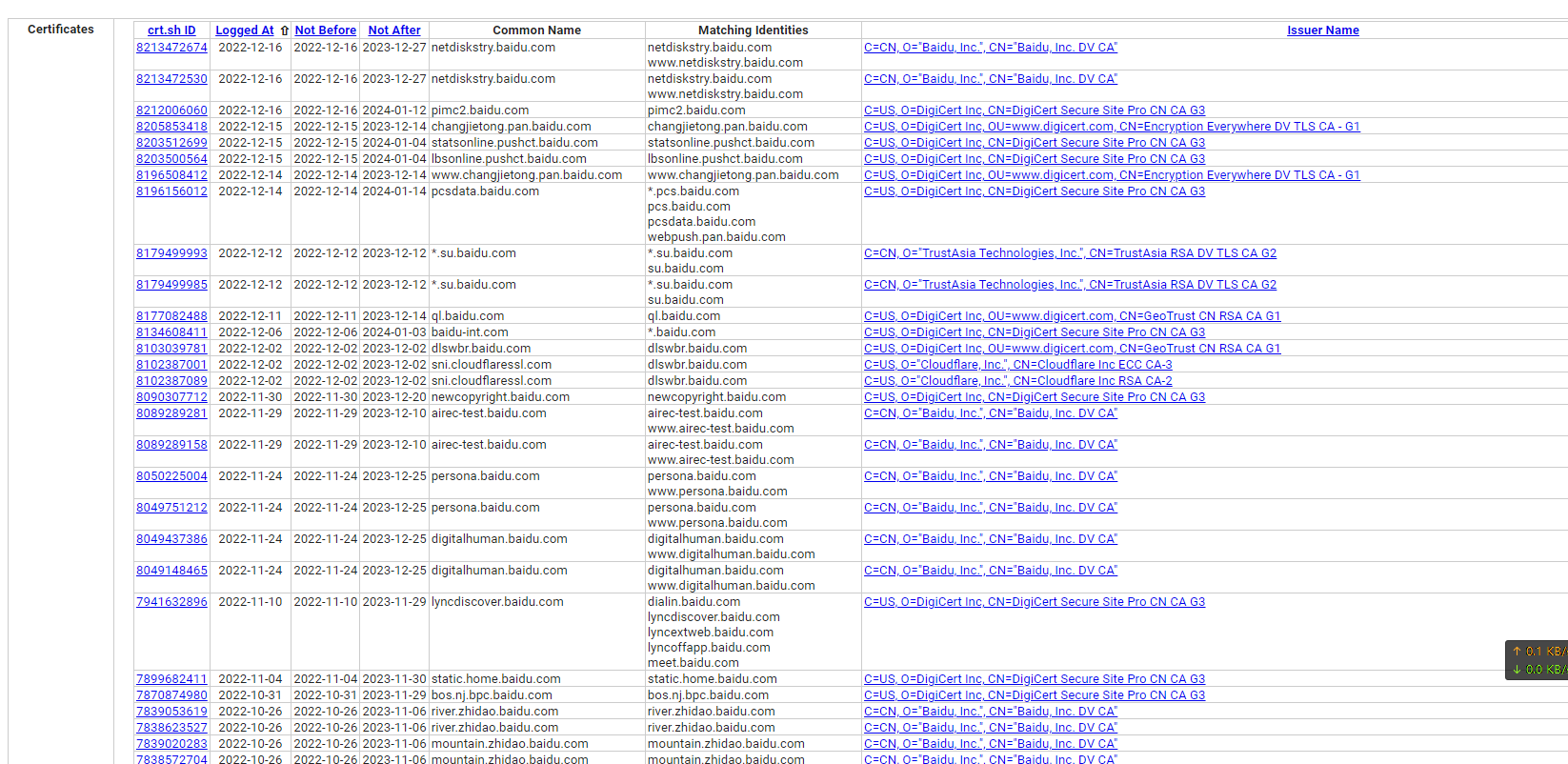This screenshot has height=764, width=1568.
Task: Open certificate ID 8177082488
Action: click(x=171, y=316)
